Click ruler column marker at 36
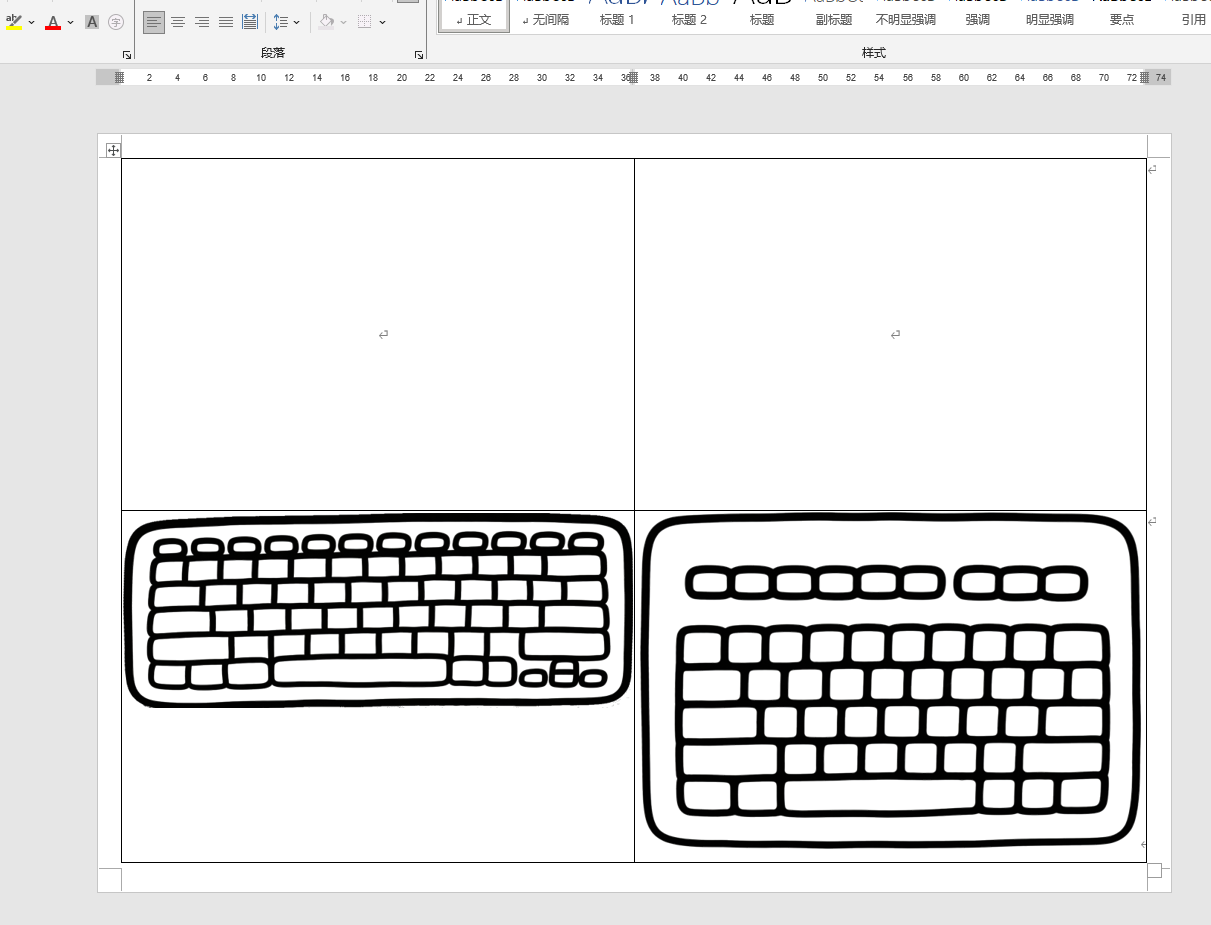This screenshot has width=1211, height=925. pyautogui.click(x=633, y=77)
